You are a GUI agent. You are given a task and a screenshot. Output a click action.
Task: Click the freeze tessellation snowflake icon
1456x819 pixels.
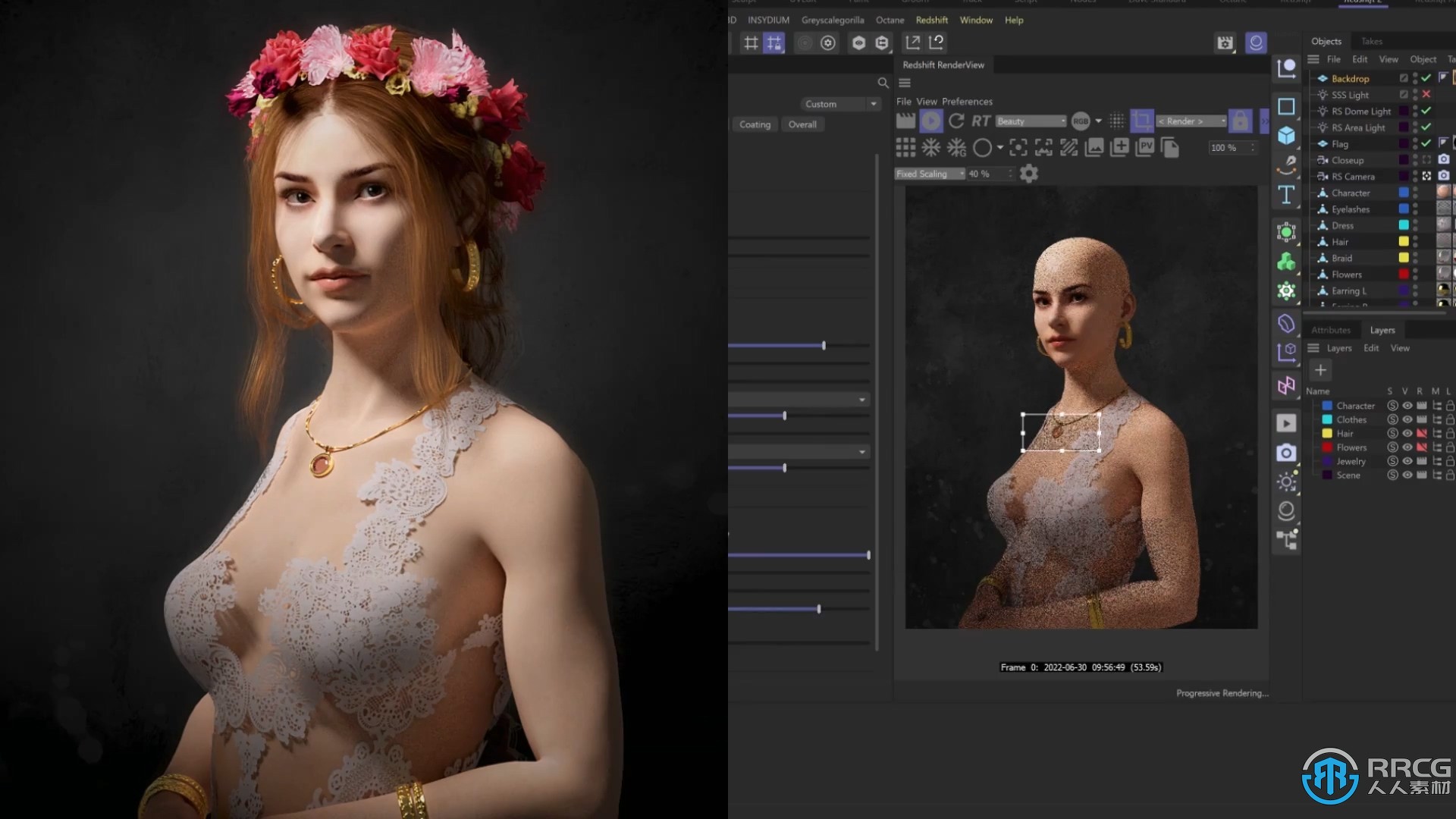[931, 147]
